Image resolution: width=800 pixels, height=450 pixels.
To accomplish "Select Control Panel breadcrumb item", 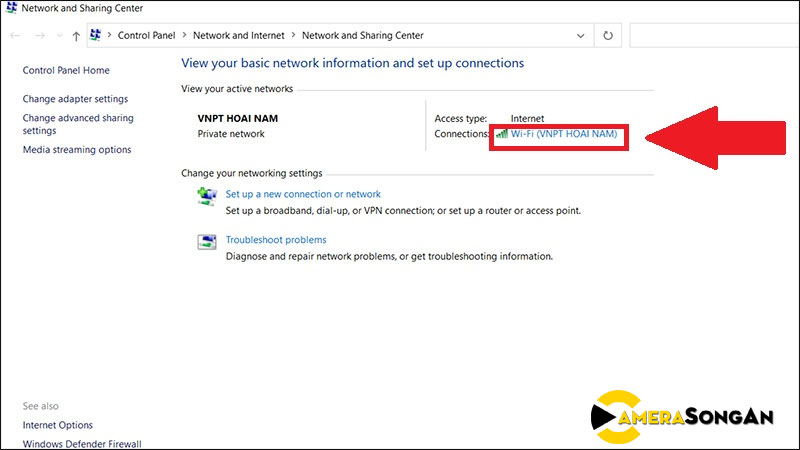I will point(146,35).
